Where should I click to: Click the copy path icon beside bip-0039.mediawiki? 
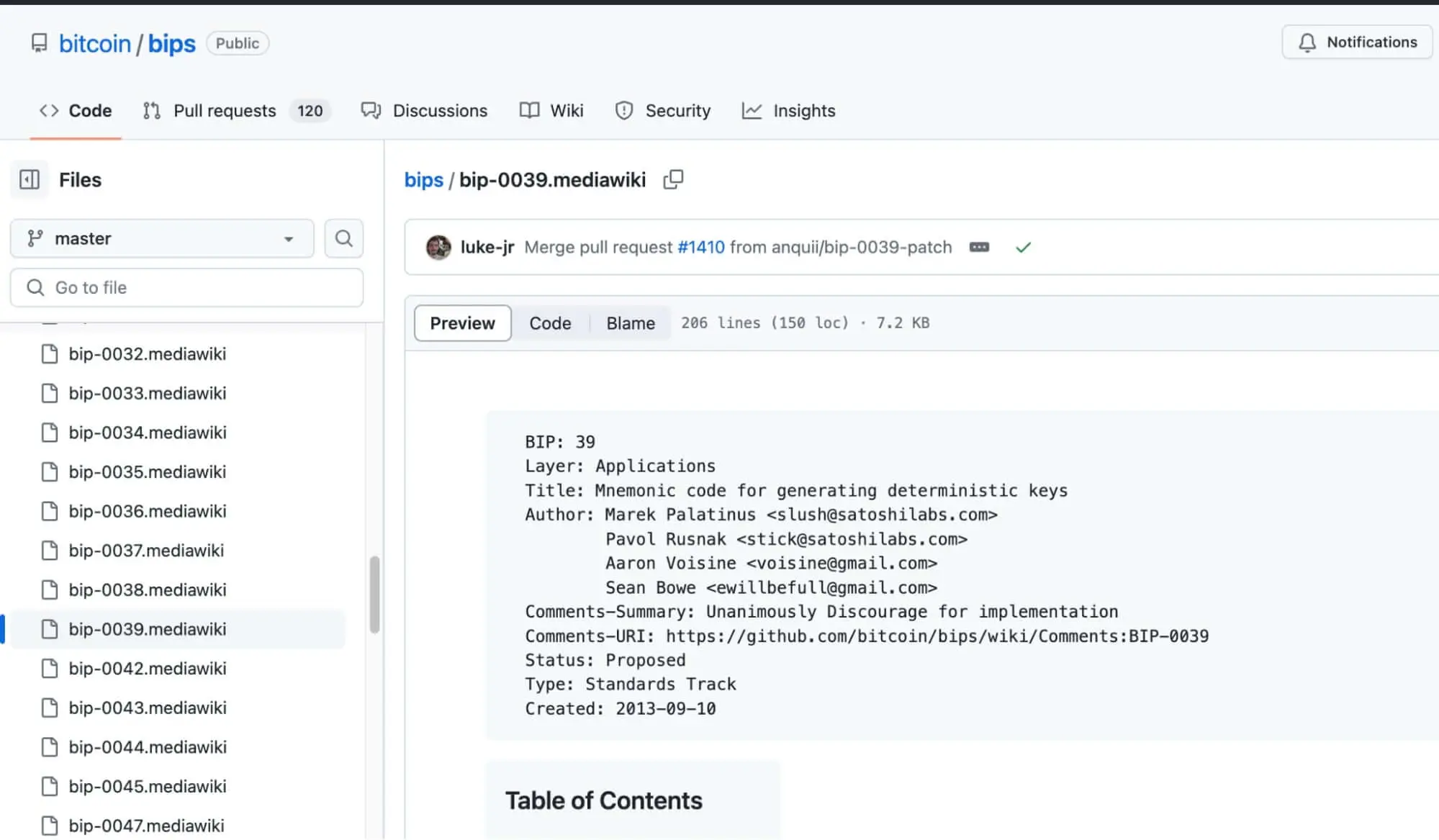pyautogui.click(x=673, y=179)
